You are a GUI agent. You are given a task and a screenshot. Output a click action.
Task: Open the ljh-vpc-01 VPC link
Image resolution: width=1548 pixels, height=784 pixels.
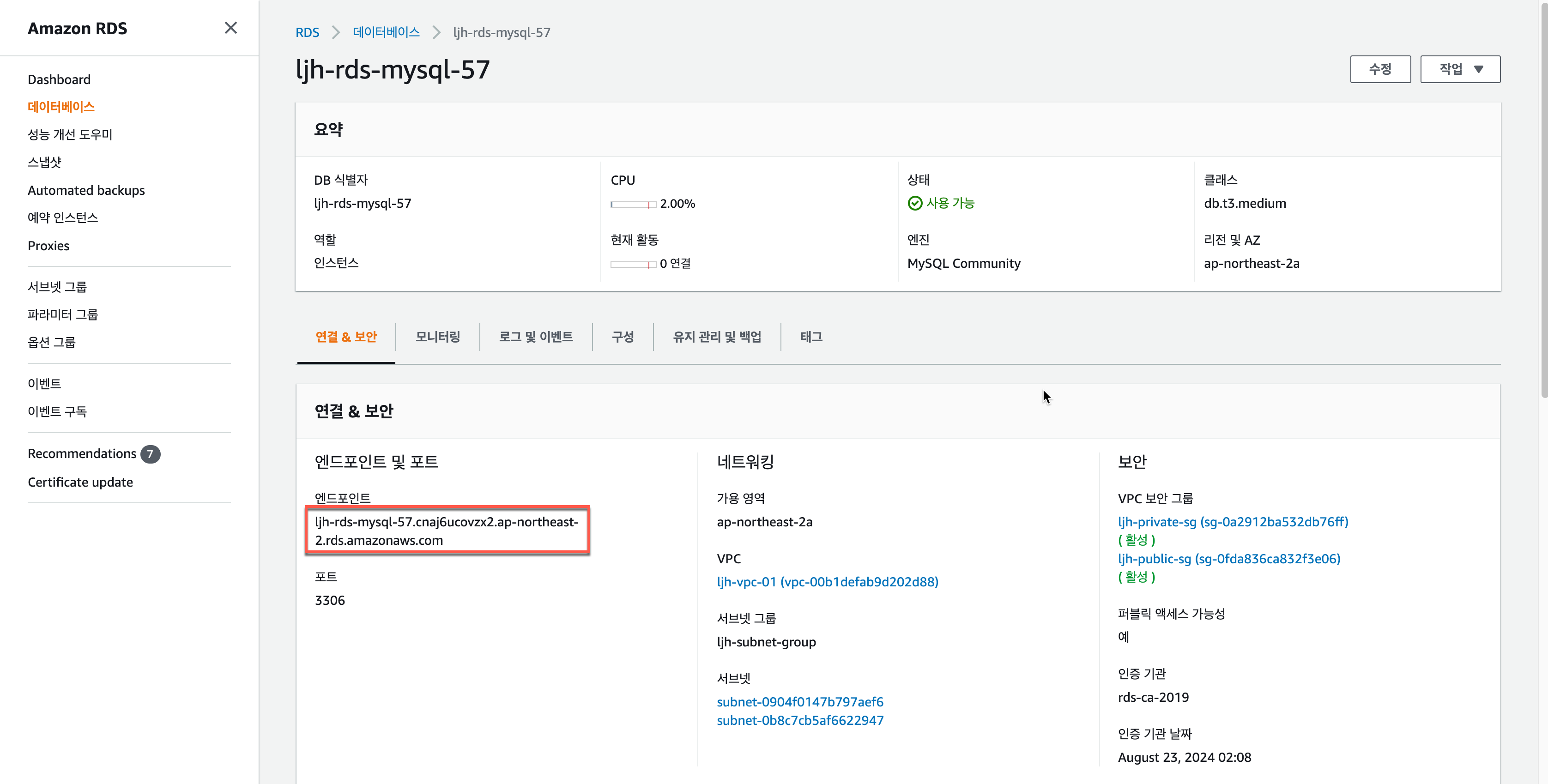[827, 582]
